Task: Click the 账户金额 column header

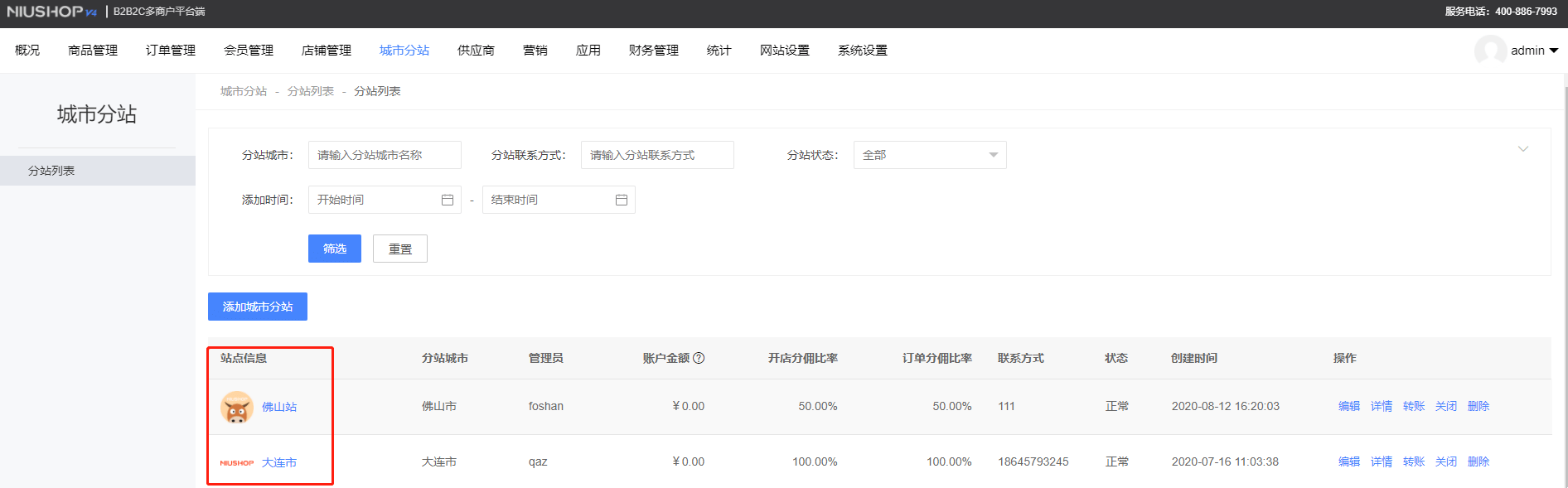Action: (x=666, y=358)
